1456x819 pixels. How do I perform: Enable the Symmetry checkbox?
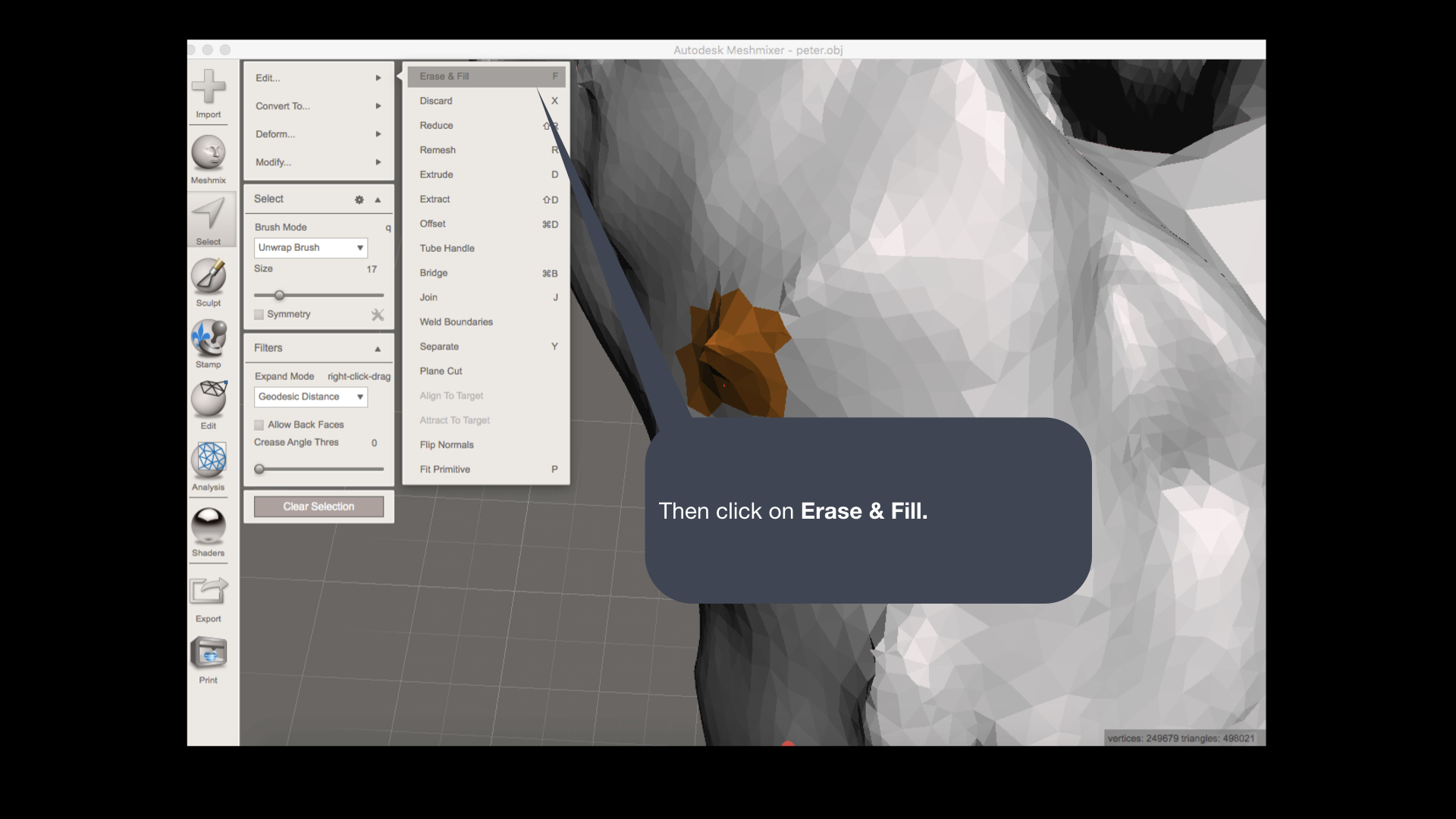(x=259, y=315)
